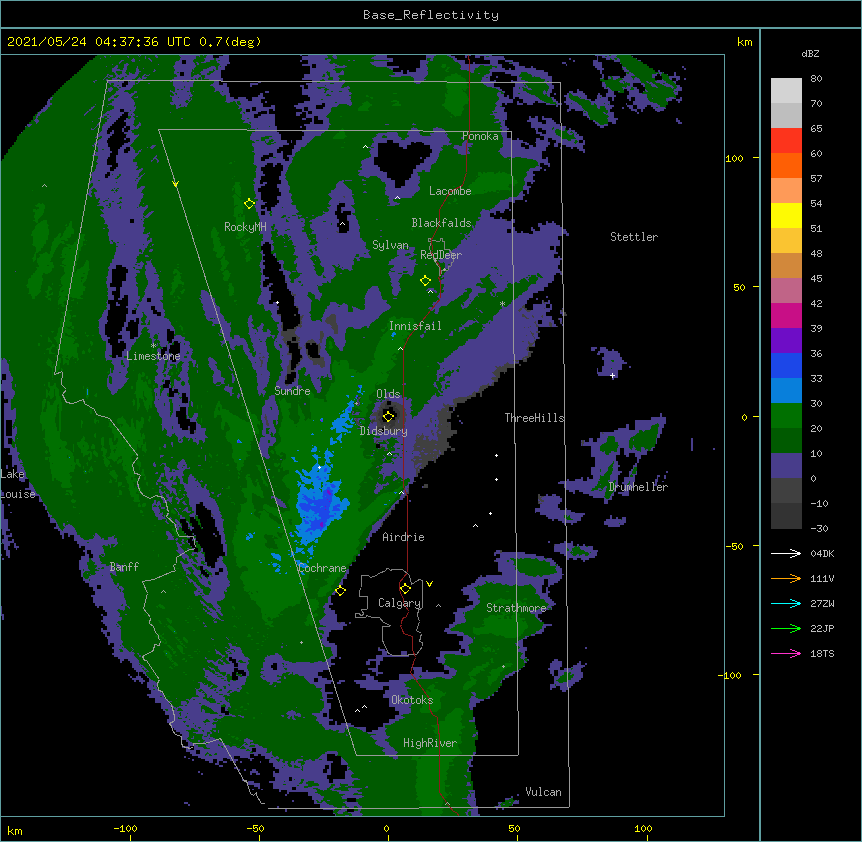862x842 pixels.
Task: Click the yellow diamond marker inside Calgary outline
Action: (x=405, y=589)
